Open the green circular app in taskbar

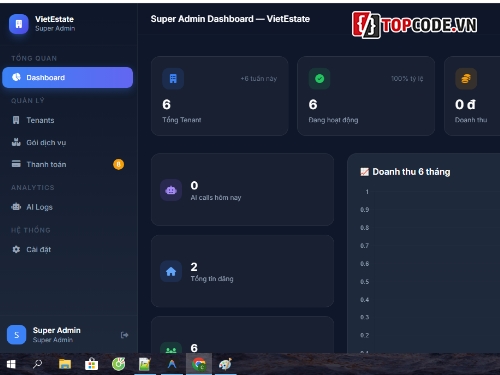118,364
